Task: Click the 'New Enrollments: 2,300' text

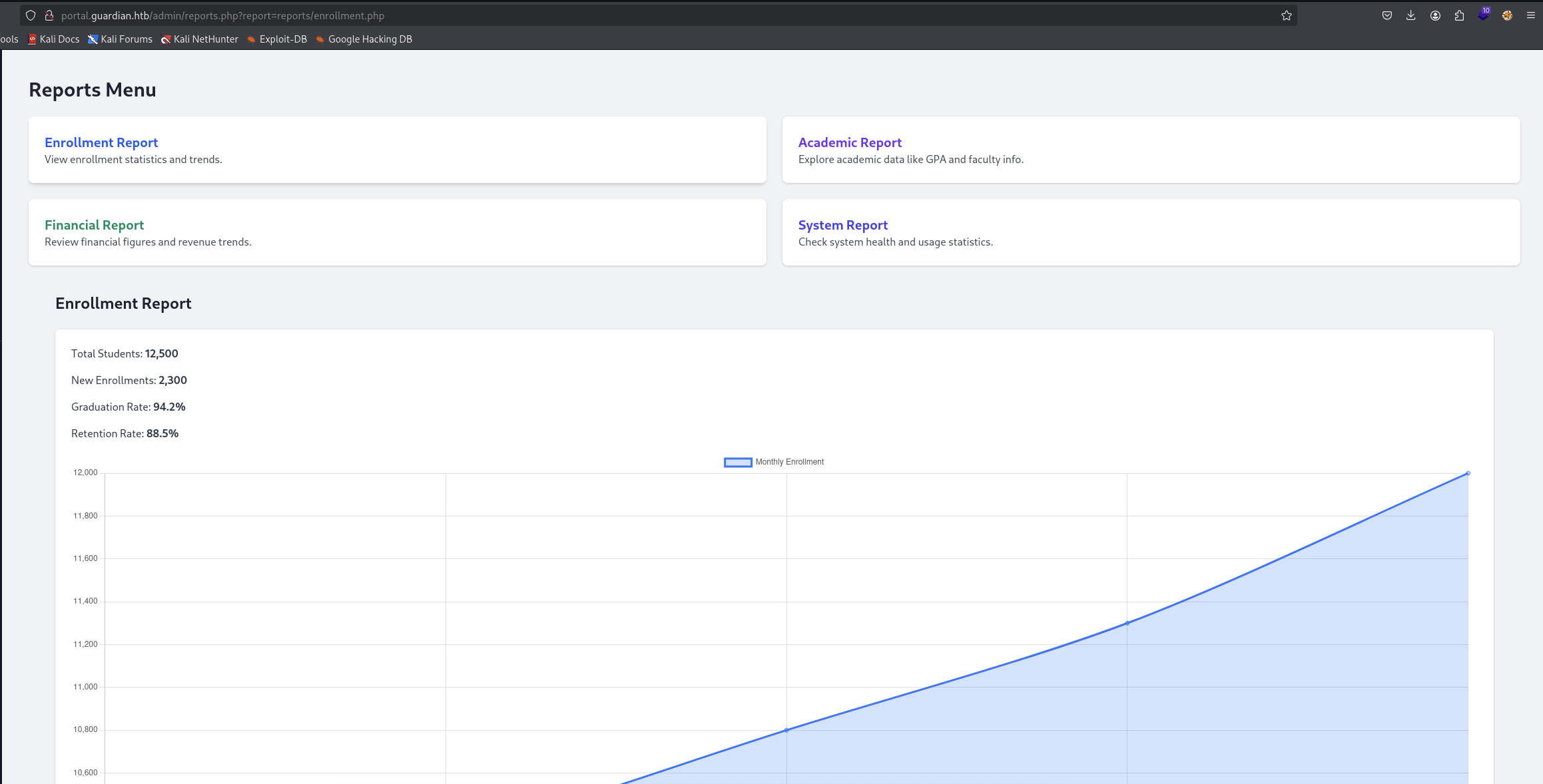Action: [129, 380]
